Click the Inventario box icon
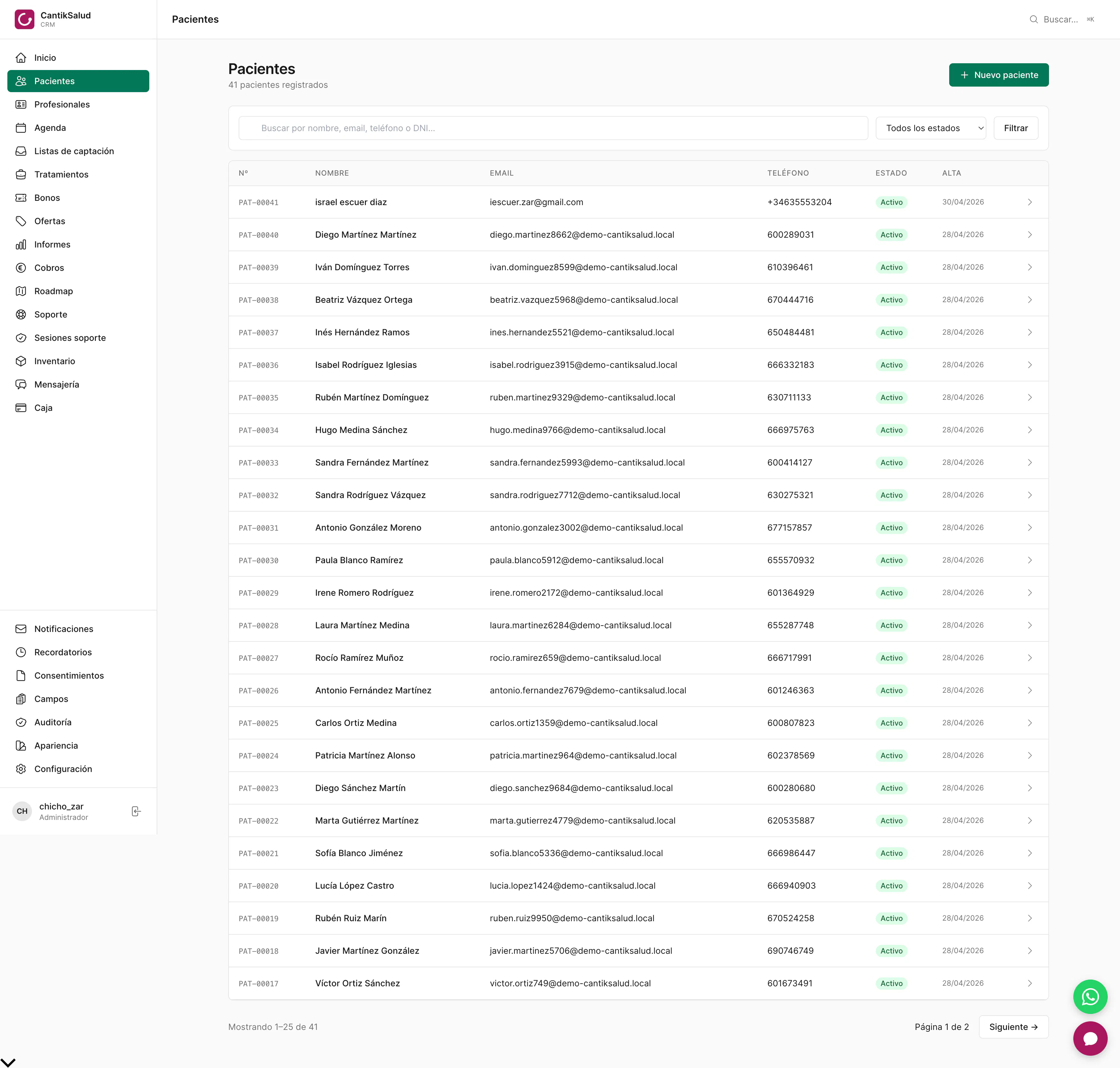 pyautogui.click(x=21, y=361)
